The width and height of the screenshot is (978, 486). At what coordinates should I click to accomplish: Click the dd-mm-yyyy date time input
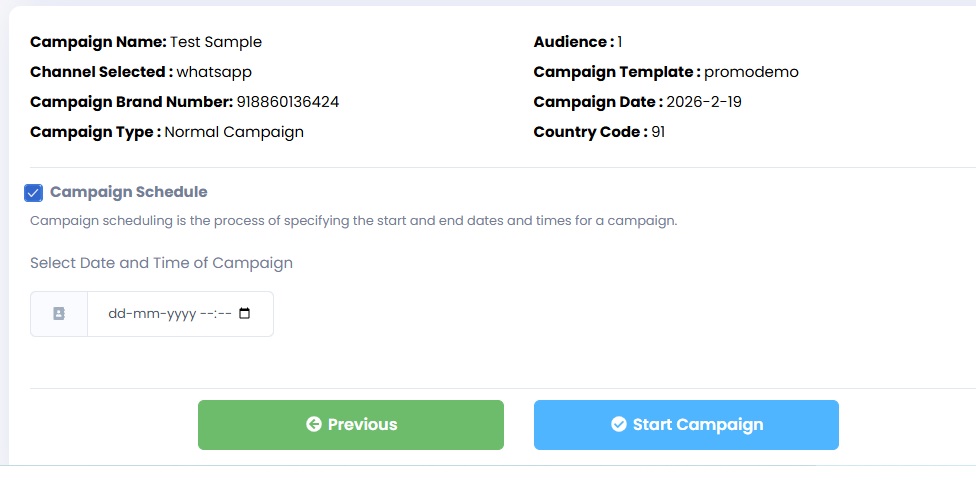(180, 314)
